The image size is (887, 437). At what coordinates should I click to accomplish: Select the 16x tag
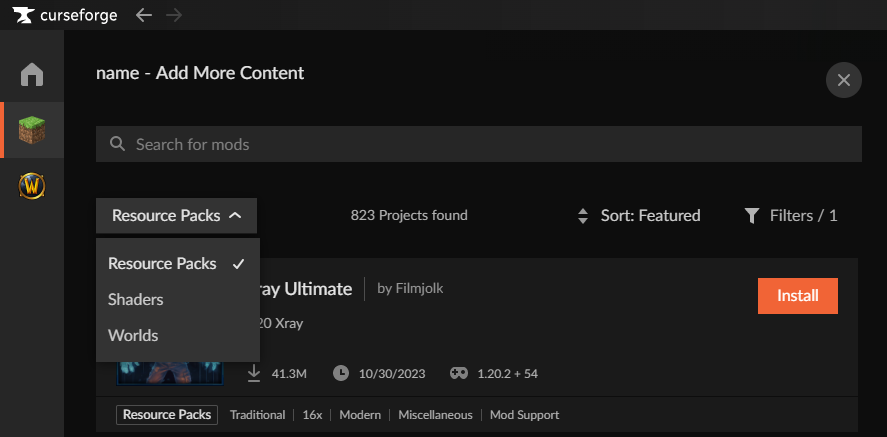click(x=312, y=415)
